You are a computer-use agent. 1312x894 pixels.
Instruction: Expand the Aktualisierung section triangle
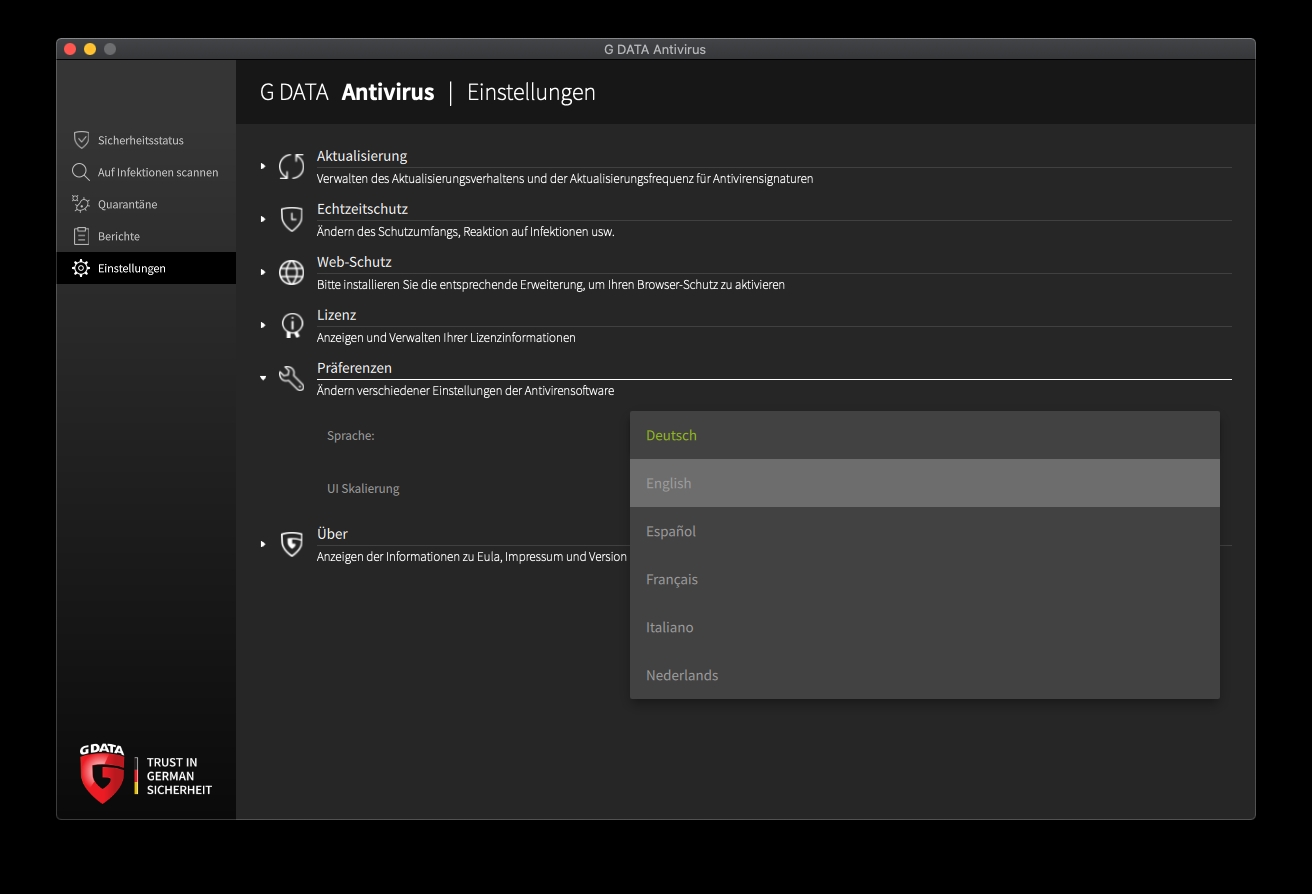[263, 166]
